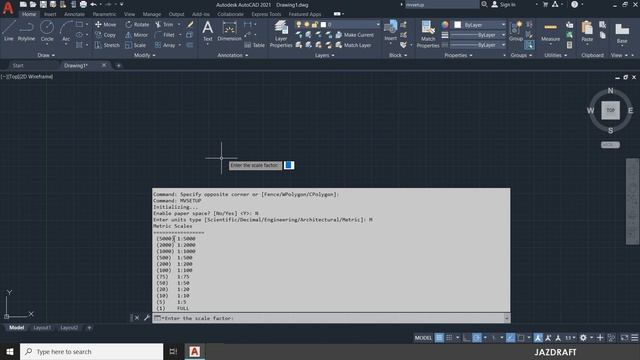Insert a Table from Annotation panel
This screenshot has width=640, height=360.
255,45
